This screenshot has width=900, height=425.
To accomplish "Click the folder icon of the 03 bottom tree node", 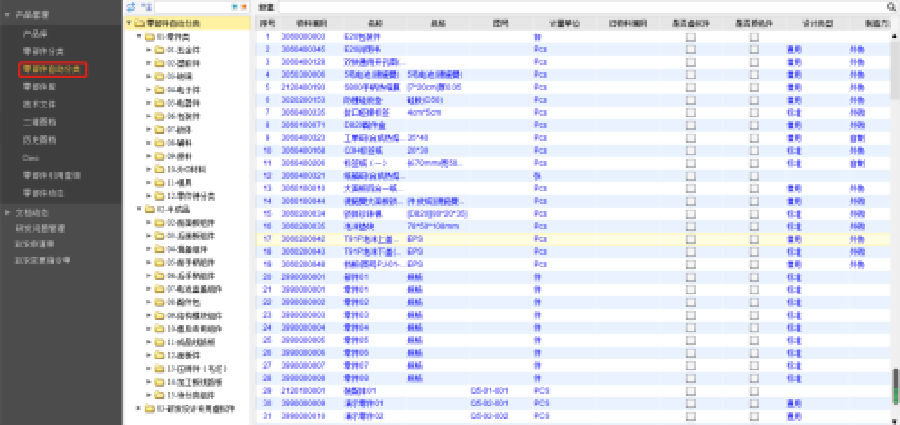I will [x=150, y=408].
